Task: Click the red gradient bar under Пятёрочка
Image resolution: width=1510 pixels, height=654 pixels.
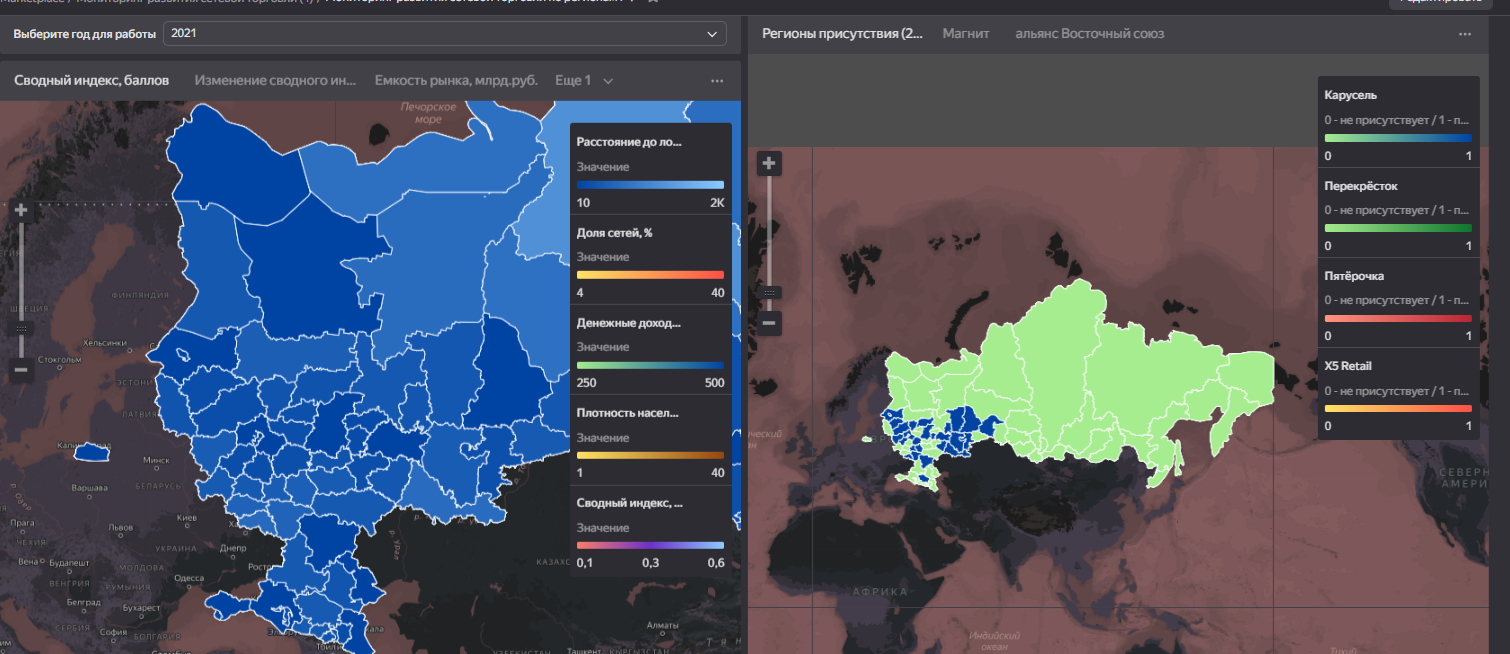Action: click(1398, 318)
